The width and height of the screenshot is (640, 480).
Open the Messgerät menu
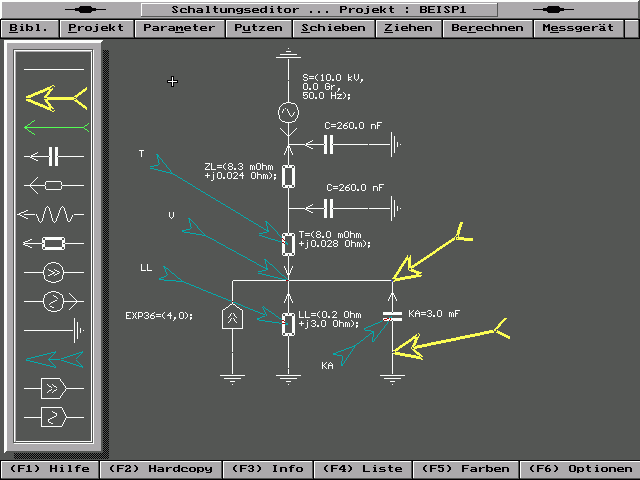579,28
